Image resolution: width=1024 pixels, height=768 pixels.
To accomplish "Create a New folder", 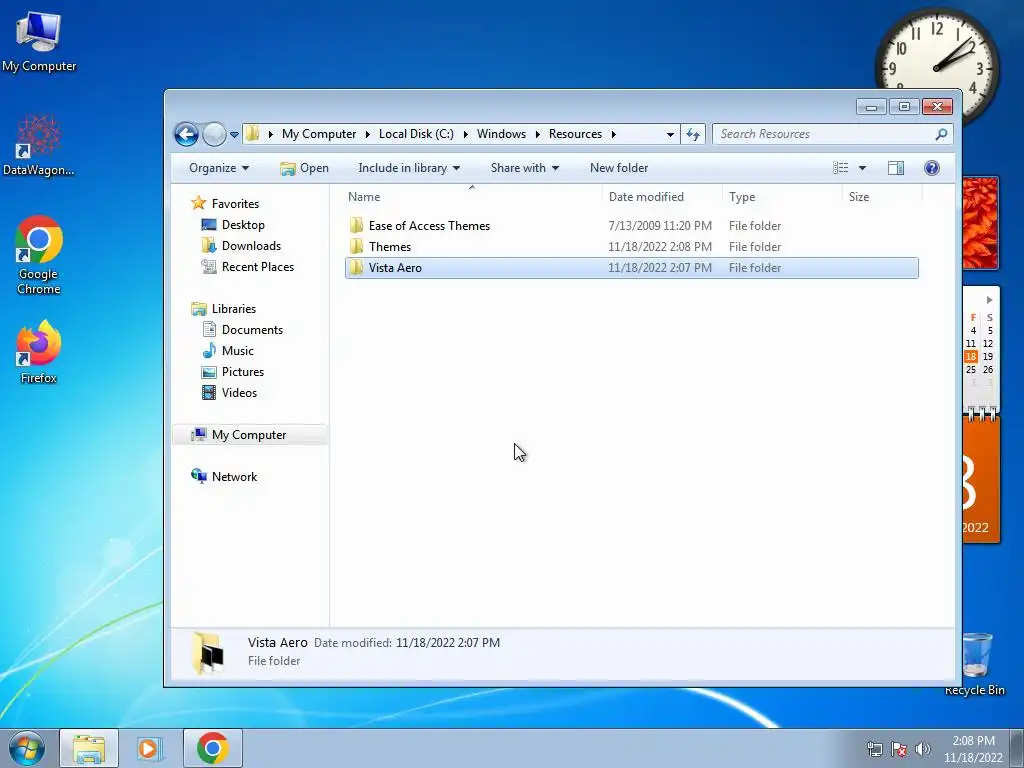I will pyautogui.click(x=618, y=168).
